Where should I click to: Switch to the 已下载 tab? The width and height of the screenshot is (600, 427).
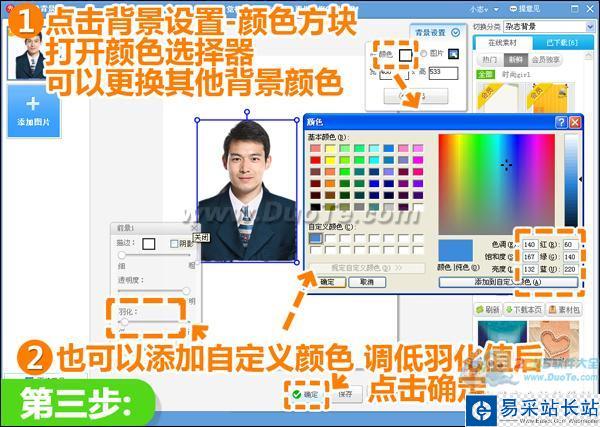(x=562, y=43)
